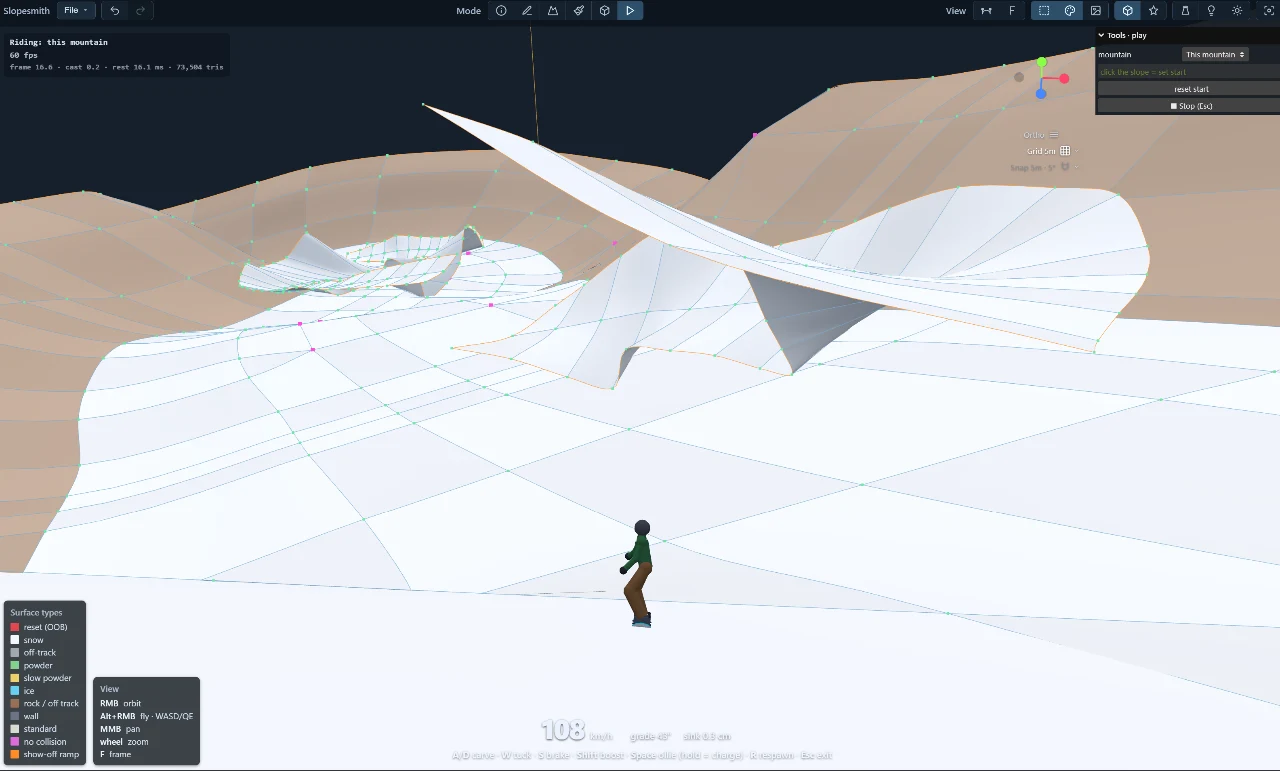Screen dimensions: 1280x771
Task: Collapse the Tools · play panel
Action: pyautogui.click(x=1101, y=35)
